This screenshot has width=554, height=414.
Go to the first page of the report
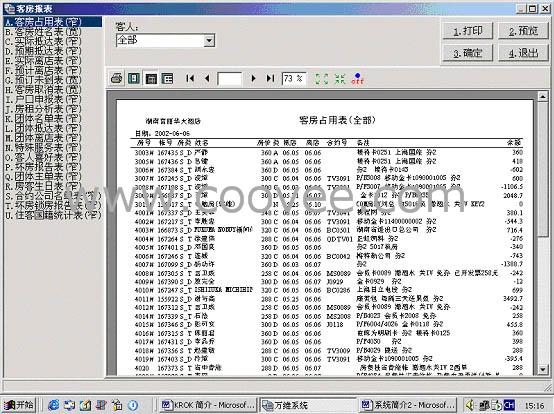(190, 78)
